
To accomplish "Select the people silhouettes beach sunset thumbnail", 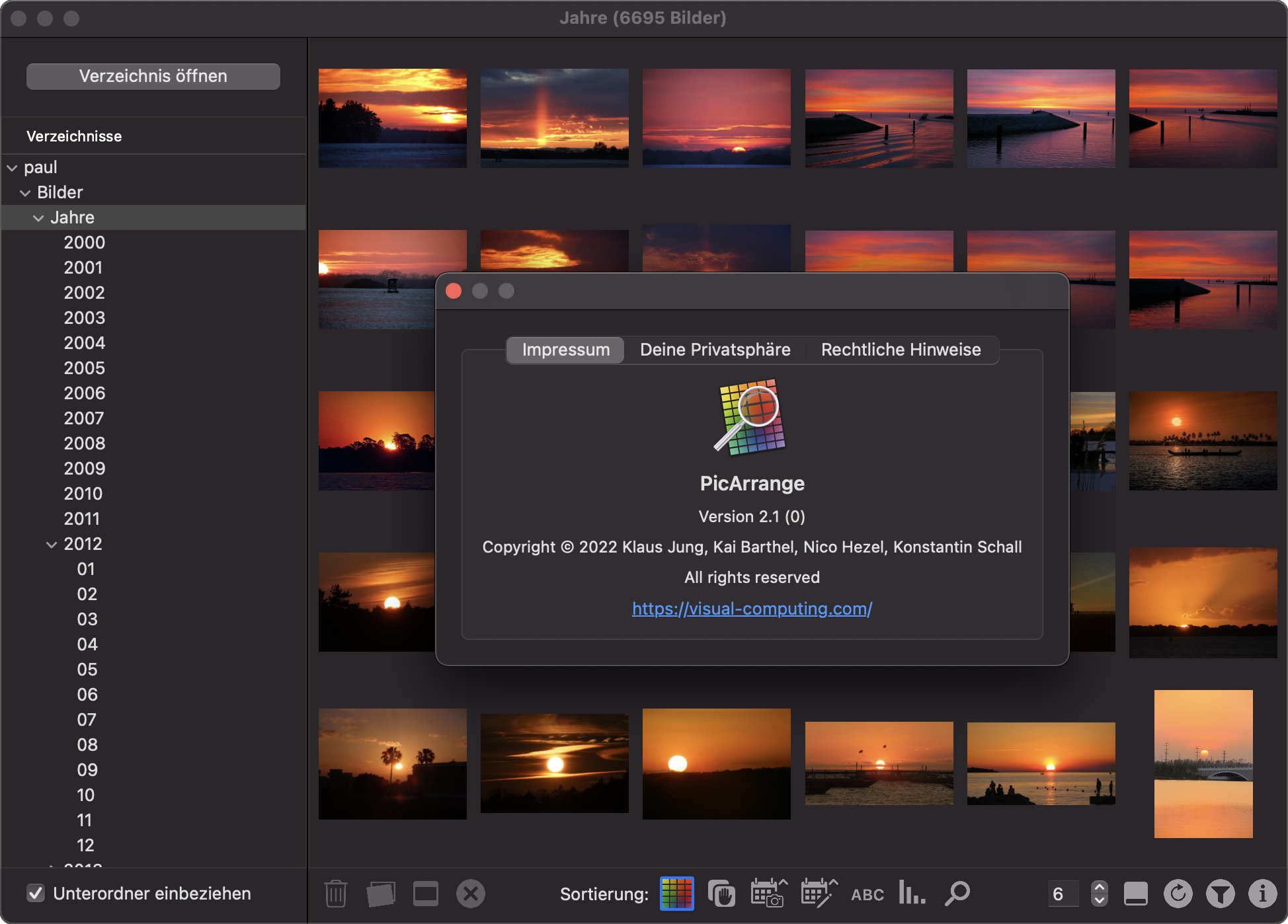I will [x=1041, y=763].
